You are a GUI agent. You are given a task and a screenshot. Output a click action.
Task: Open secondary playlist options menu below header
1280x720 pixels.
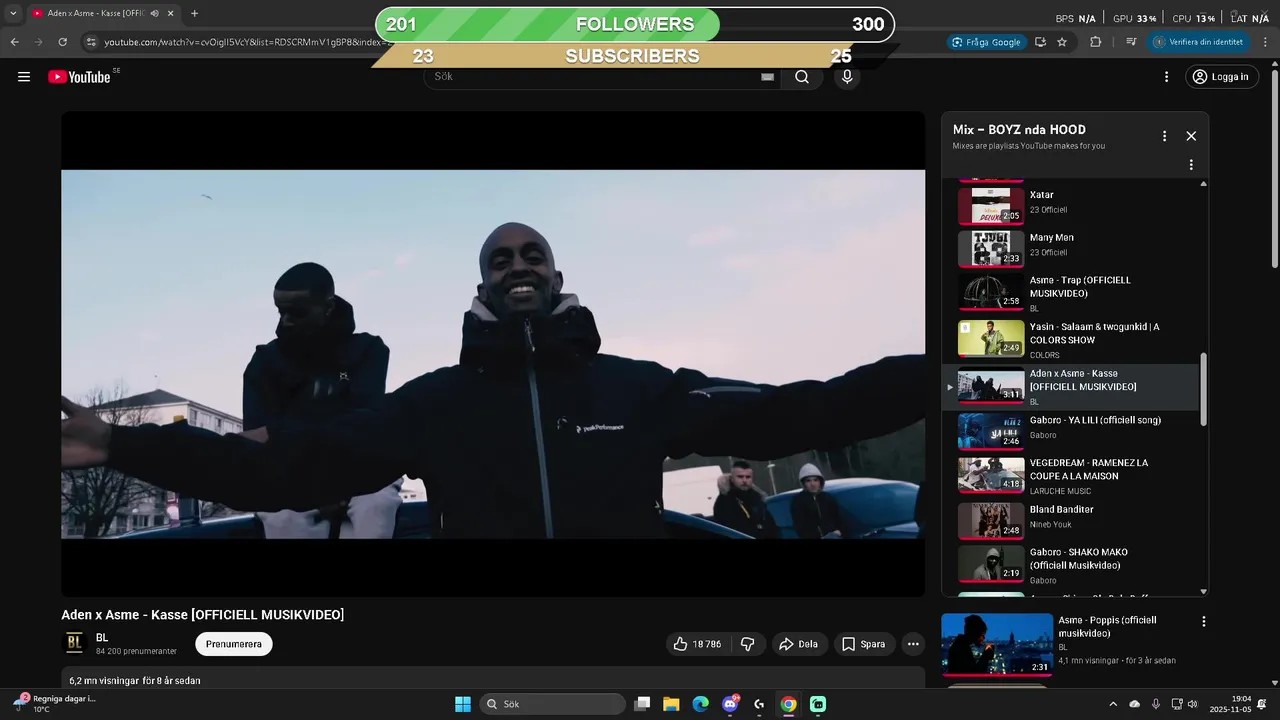click(1191, 165)
